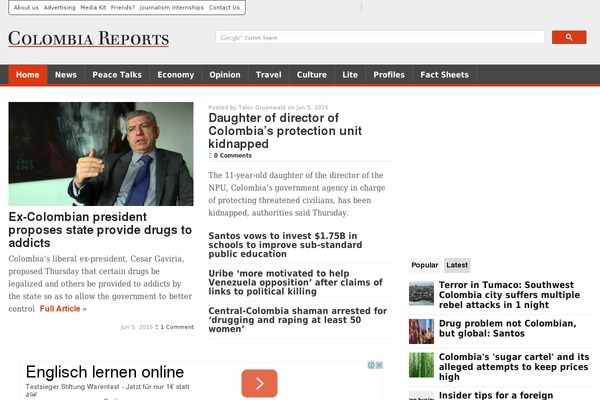Go to Fact Sheets
The image size is (600, 400).
tap(445, 75)
